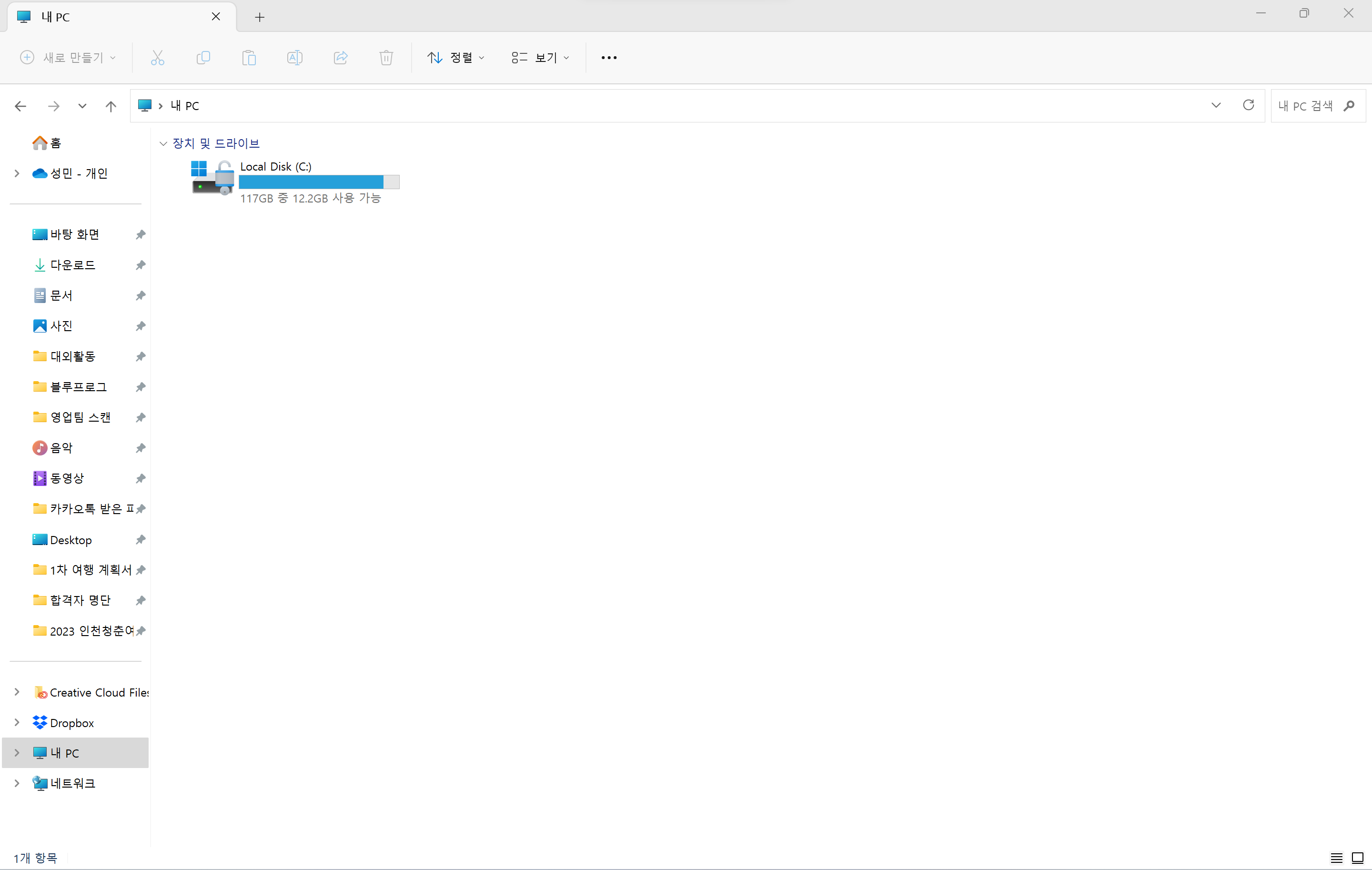The width and height of the screenshot is (1372, 870).
Task: Open the 정렬 sort dropdown
Action: (x=456, y=58)
